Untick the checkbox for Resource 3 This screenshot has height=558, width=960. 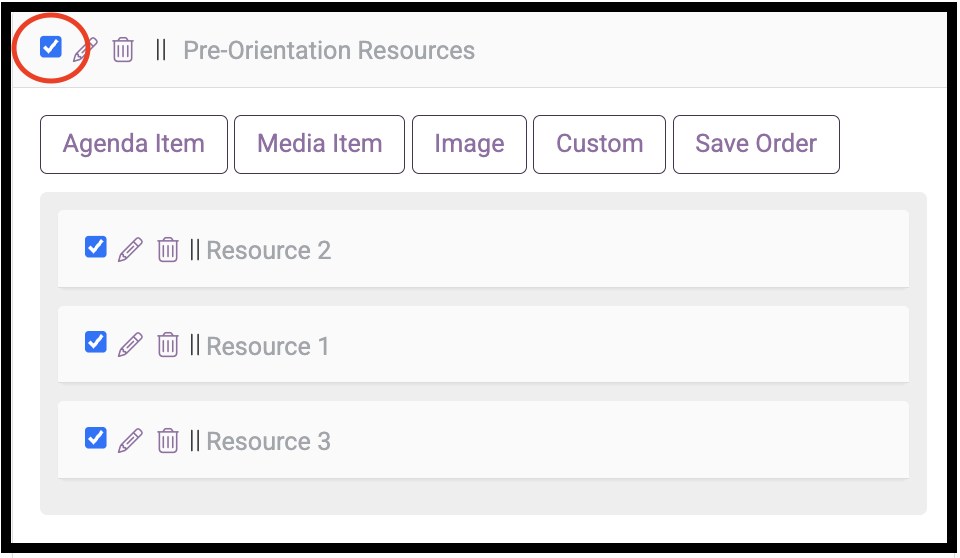pos(96,438)
